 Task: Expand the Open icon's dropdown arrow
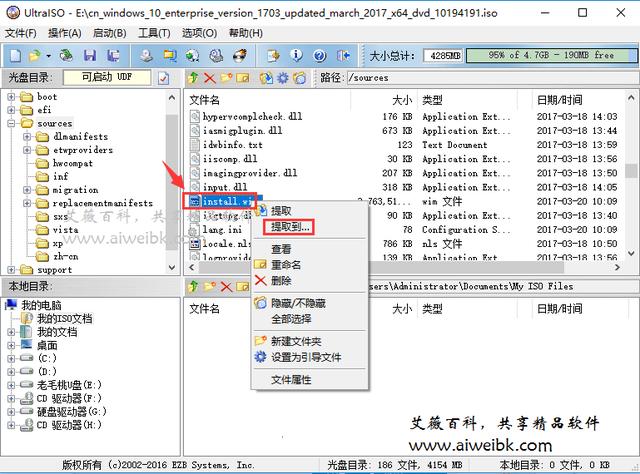48,56
